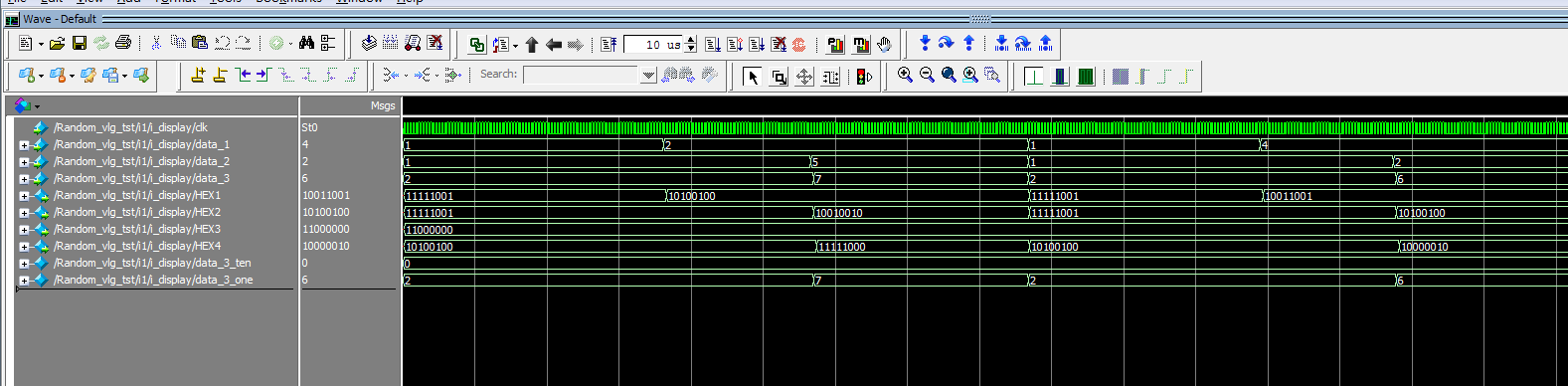The image size is (1568, 386).
Task: Click the Run simulation icon
Action: [x=713, y=44]
